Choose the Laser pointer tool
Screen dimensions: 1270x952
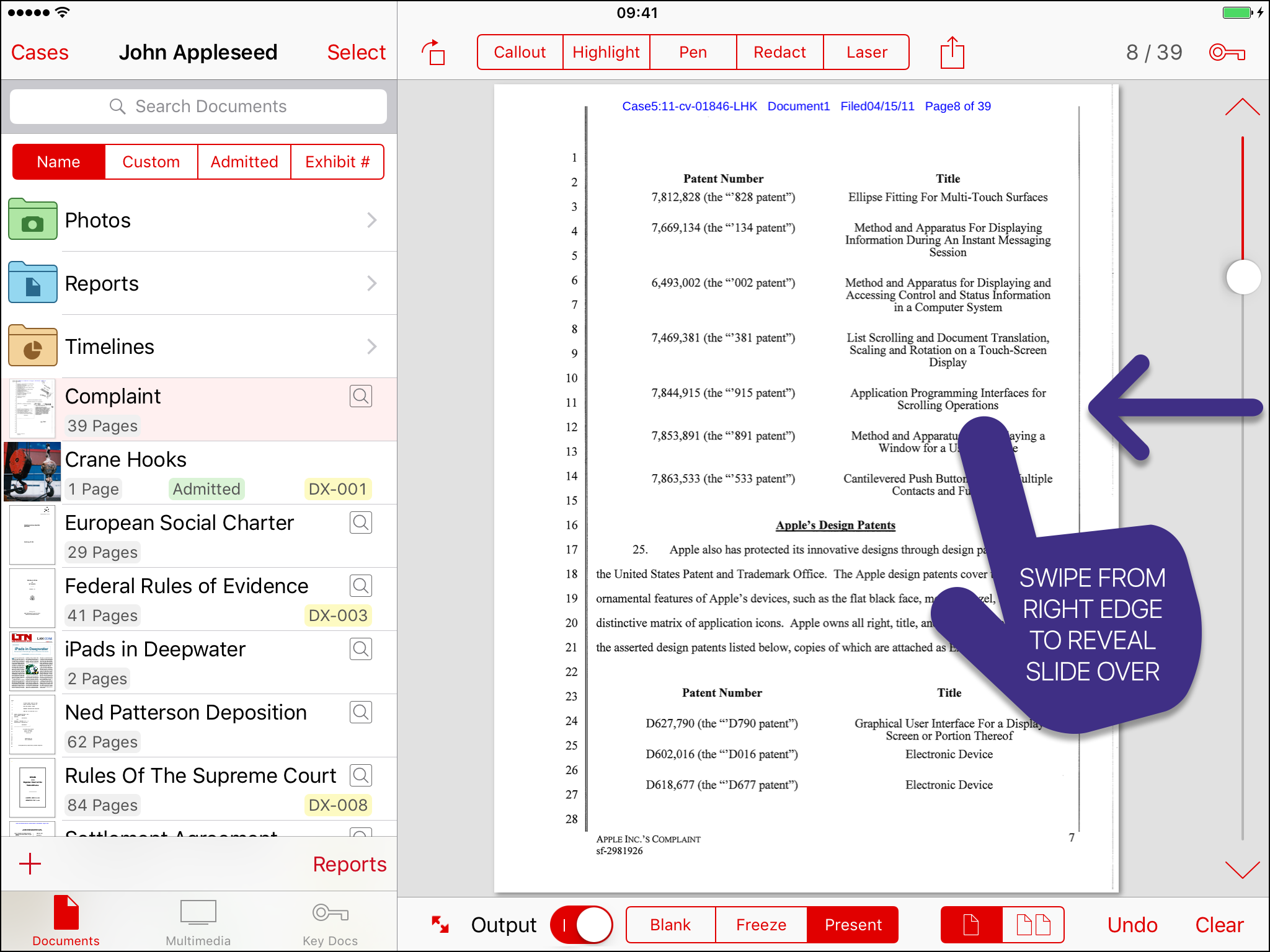coord(867,52)
